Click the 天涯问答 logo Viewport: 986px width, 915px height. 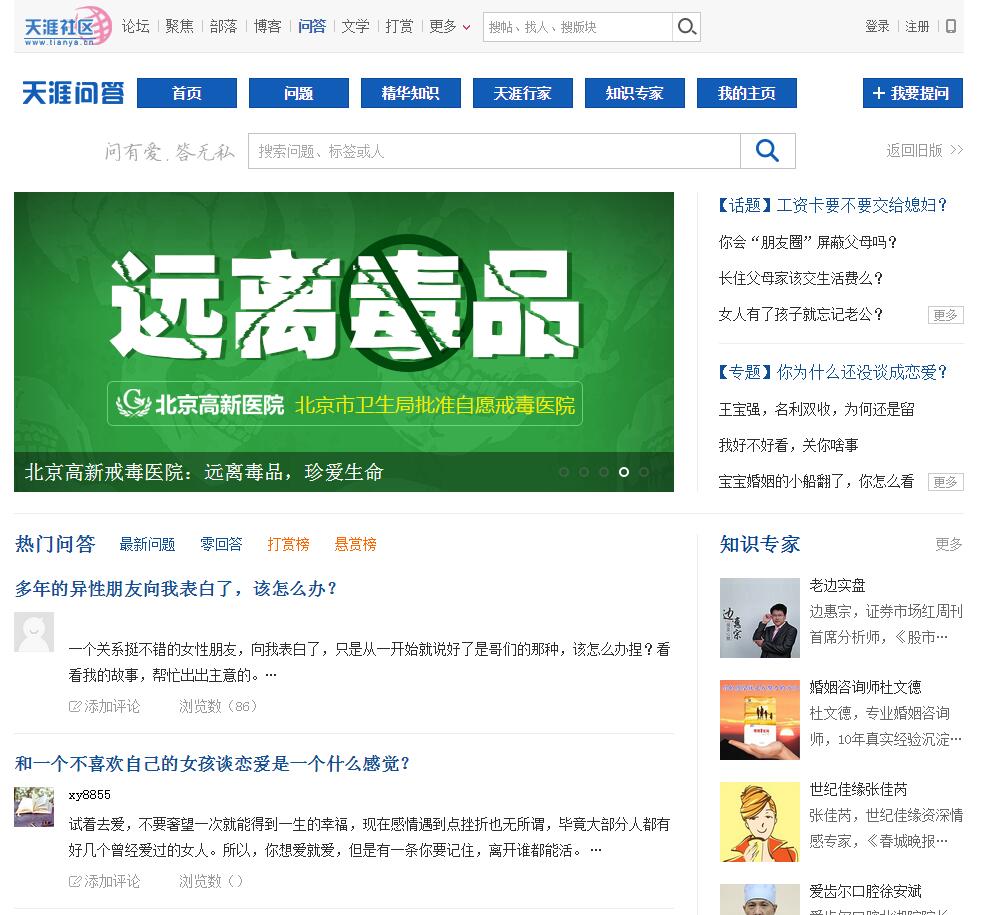74,93
